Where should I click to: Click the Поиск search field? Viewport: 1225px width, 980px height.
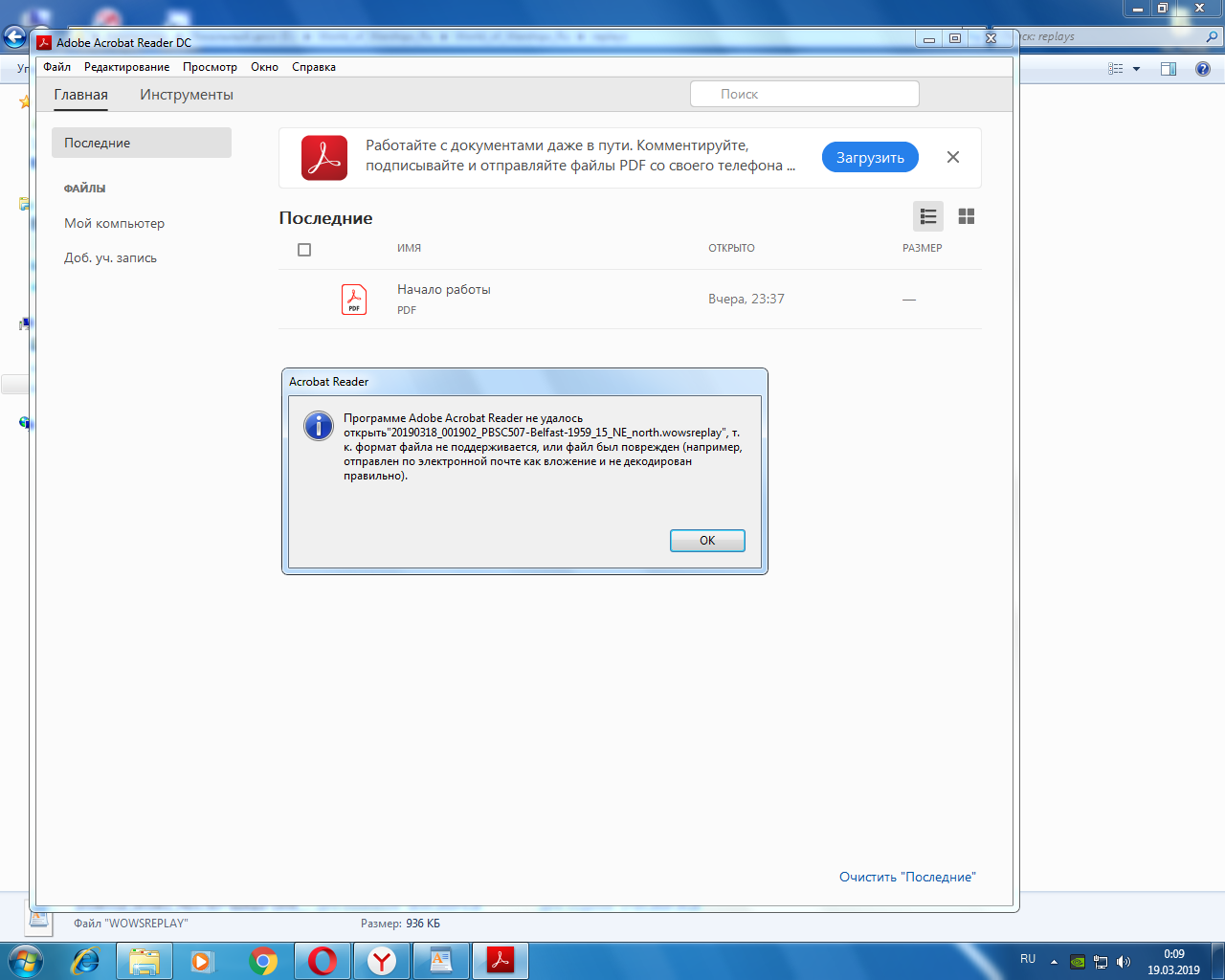805,94
